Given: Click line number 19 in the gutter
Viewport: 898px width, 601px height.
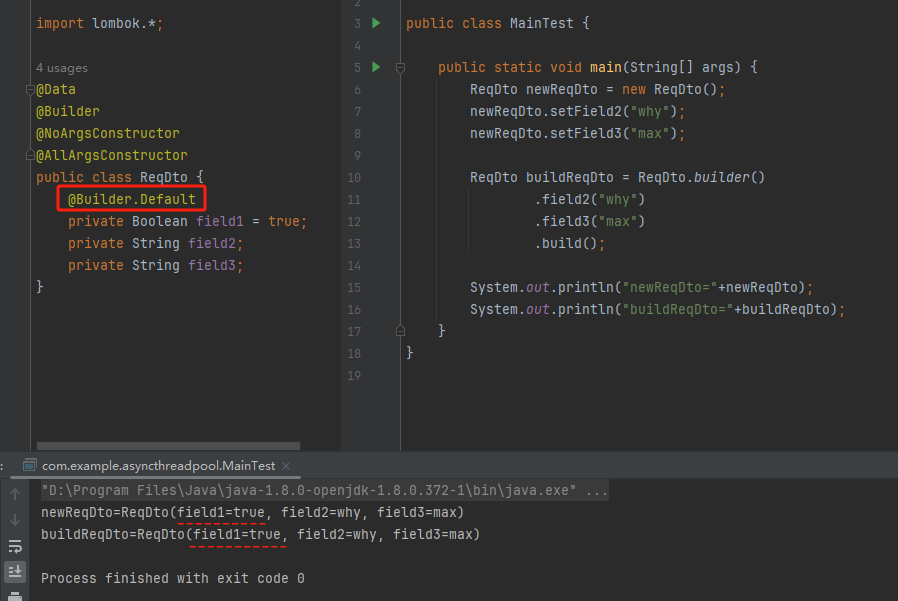Looking at the screenshot, I should click(354, 376).
